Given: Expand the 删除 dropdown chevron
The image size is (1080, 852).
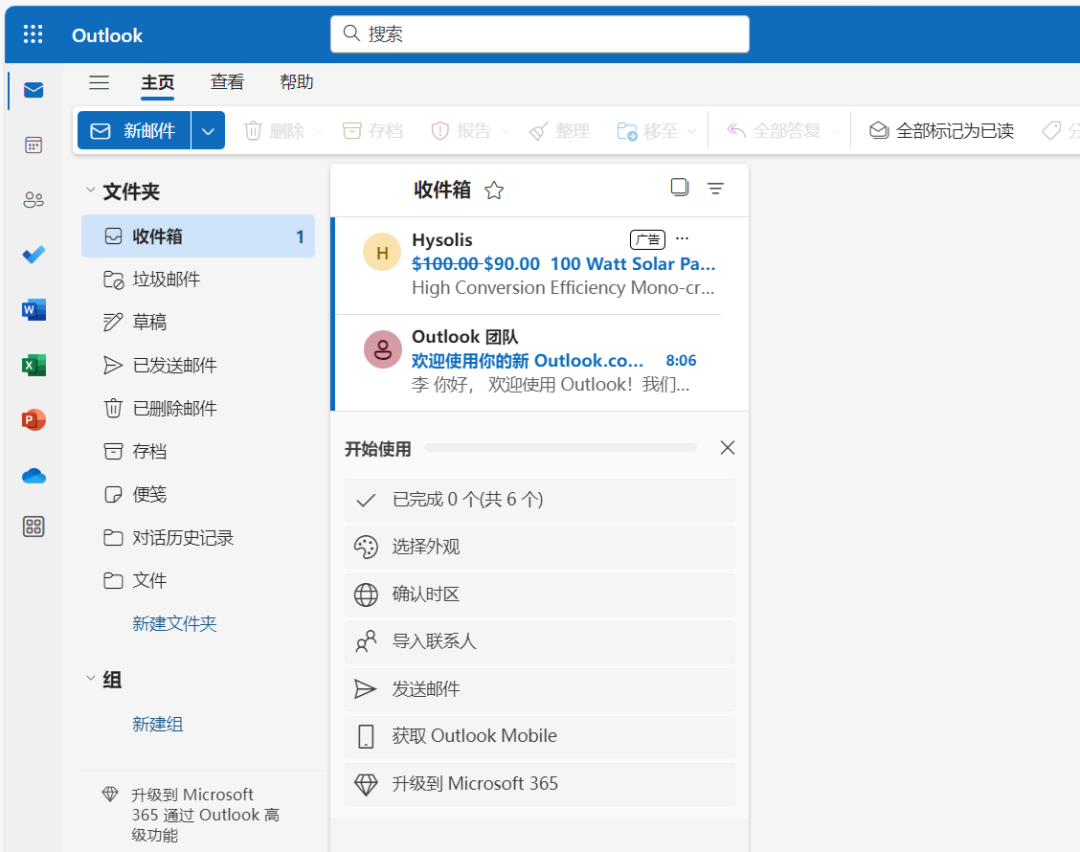Looking at the screenshot, I should coord(318,131).
